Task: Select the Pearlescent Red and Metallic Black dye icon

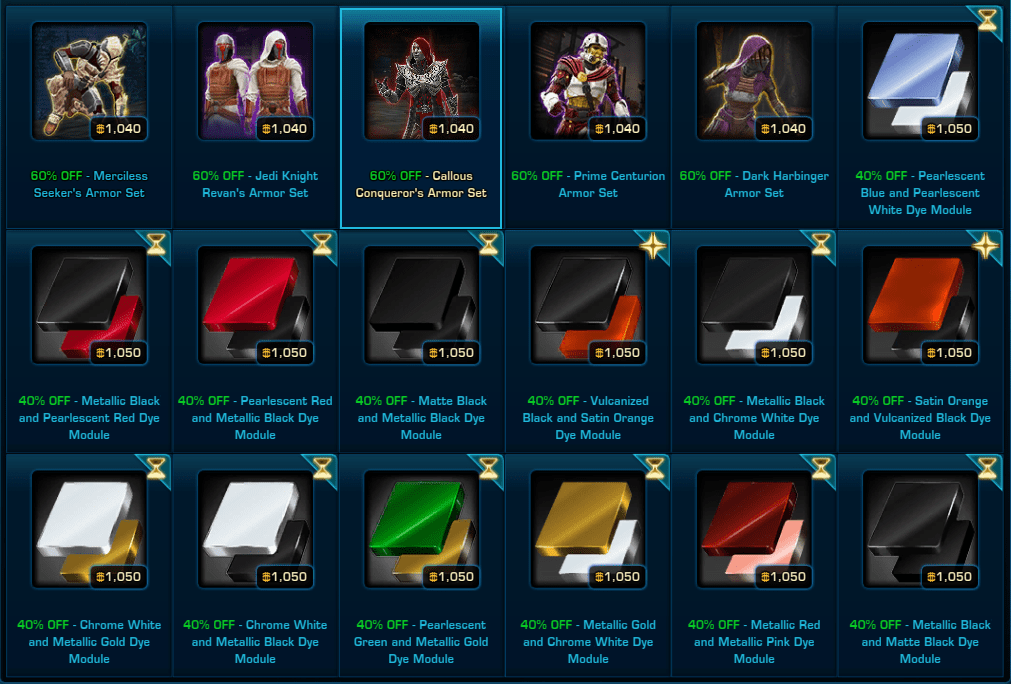Action: tap(255, 306)
